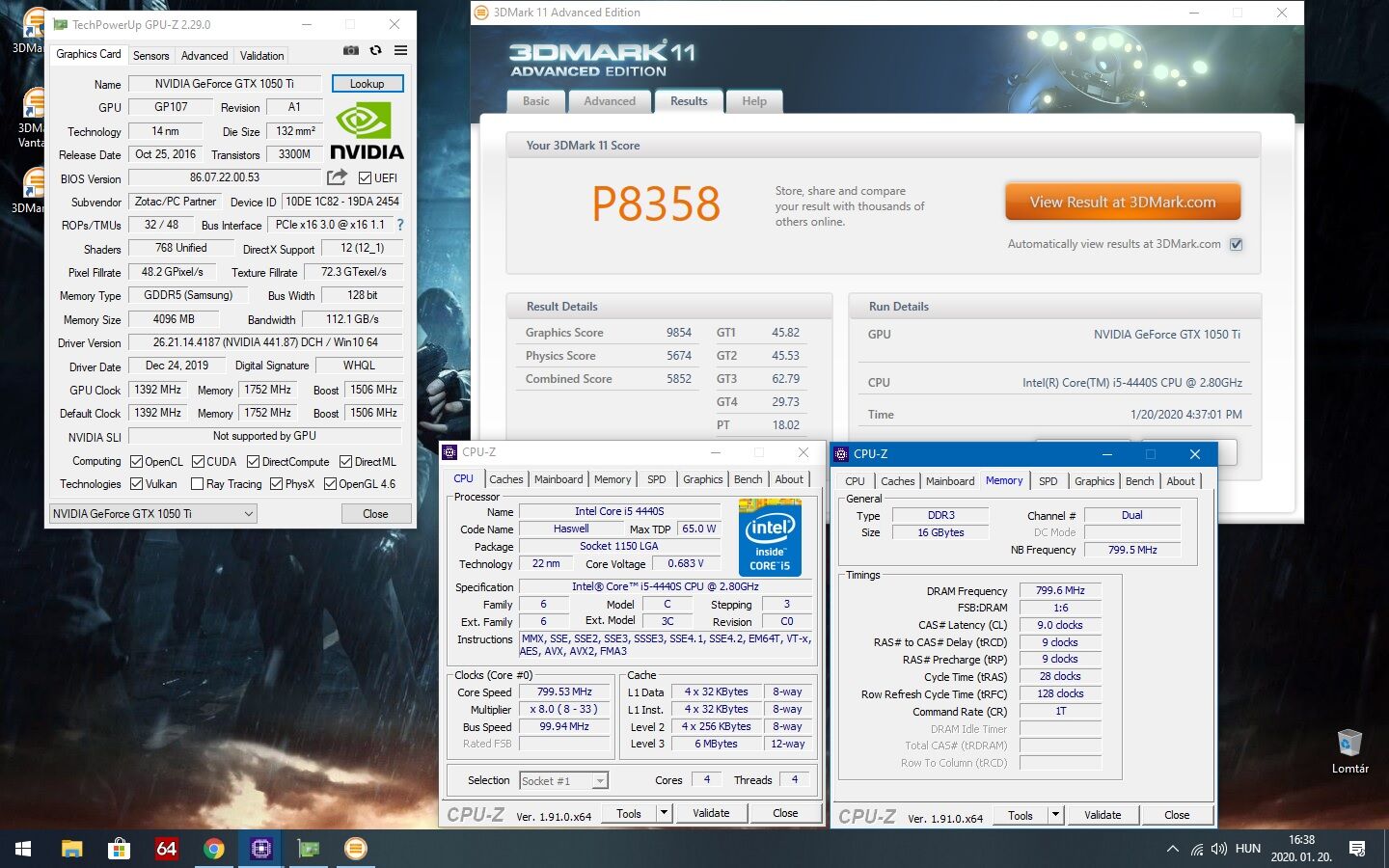Expand Tools dropdown arrow in CPU window
Image resolution: width=1389 pixels, height=868 pixels.
click(x=664, y=813)
